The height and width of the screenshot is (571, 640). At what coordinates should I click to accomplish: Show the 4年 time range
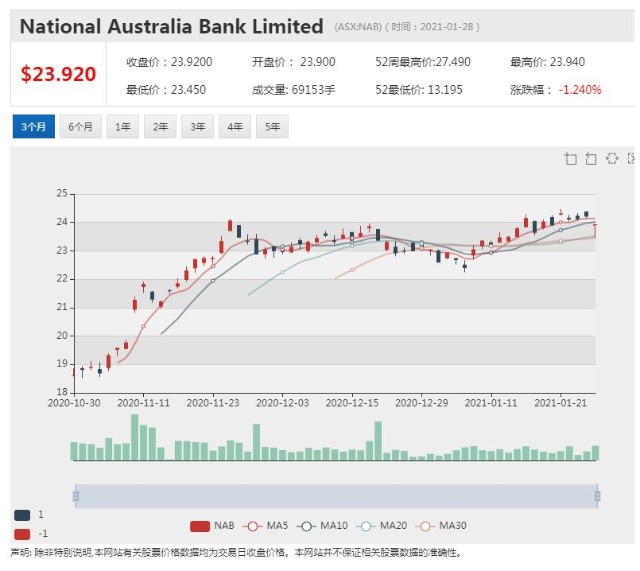pyautogui.click(x=235, y=127)
